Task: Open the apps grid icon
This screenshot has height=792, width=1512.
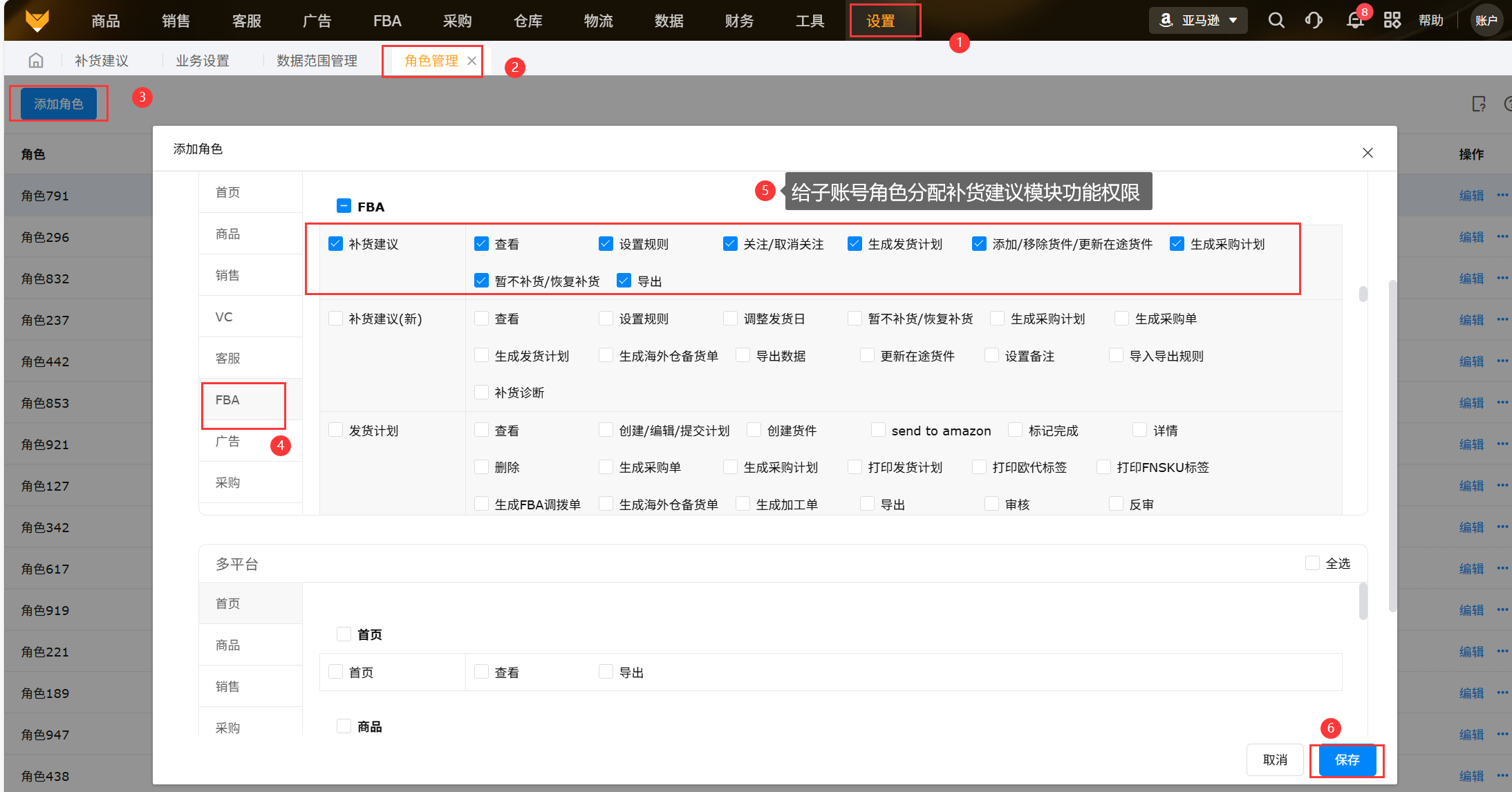Action: click(1392, 21)
